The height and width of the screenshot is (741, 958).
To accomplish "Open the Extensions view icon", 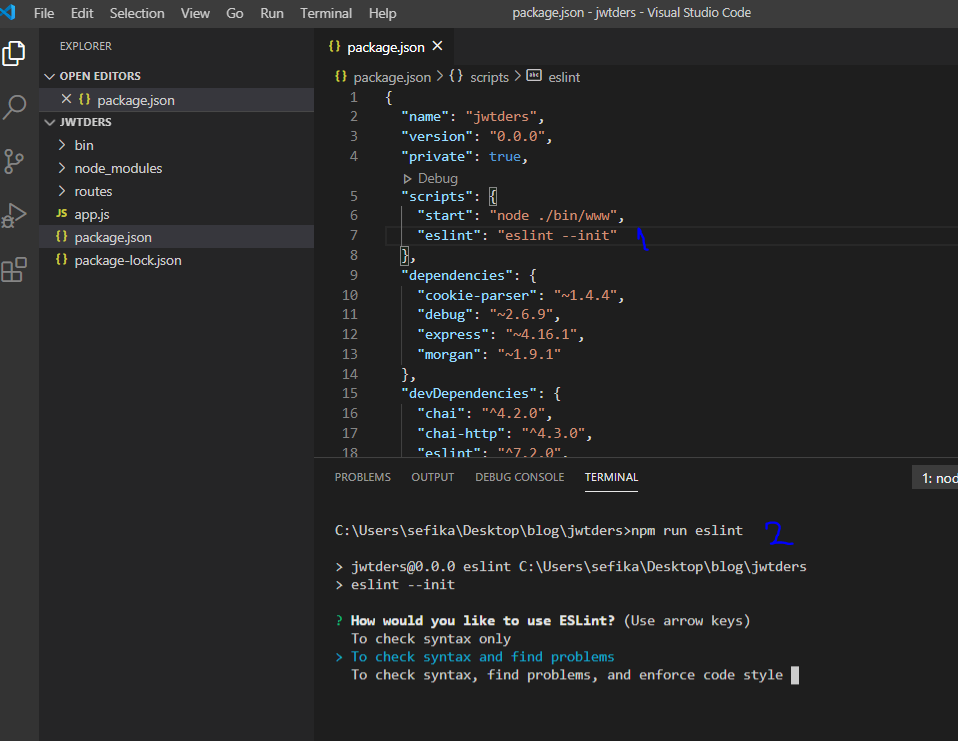I will (13, 269).
